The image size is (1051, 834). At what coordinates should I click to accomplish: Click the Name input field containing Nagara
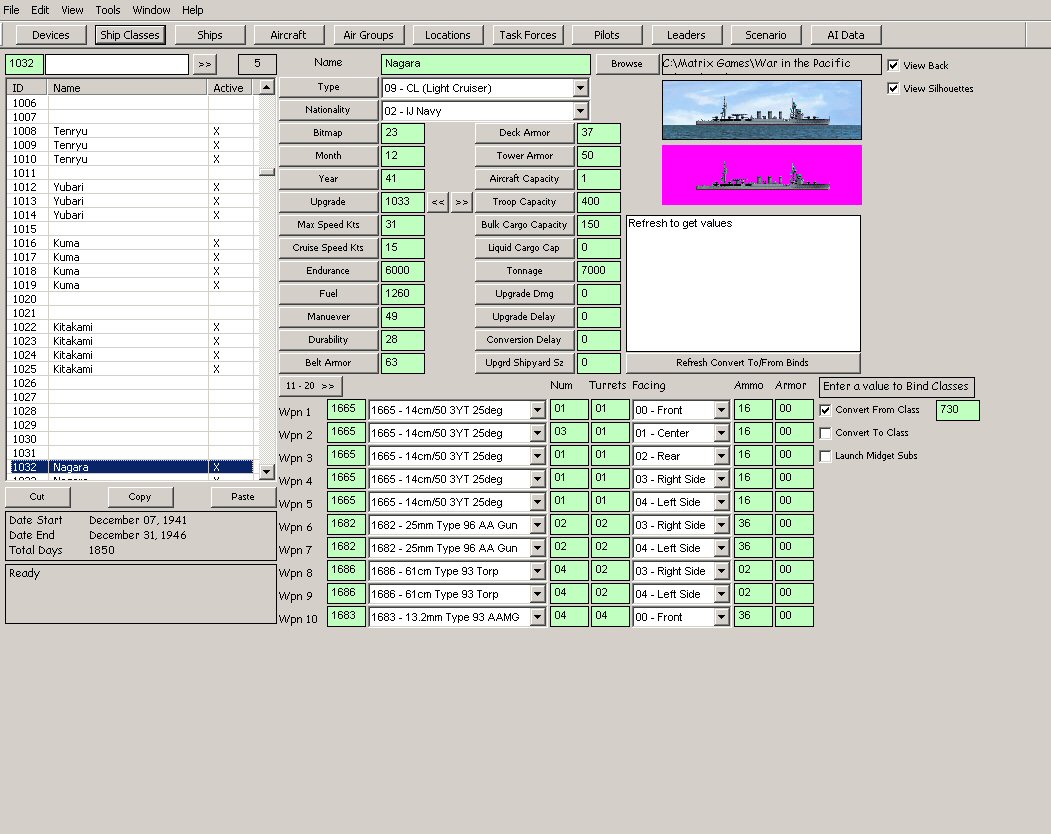coord(485,64)
